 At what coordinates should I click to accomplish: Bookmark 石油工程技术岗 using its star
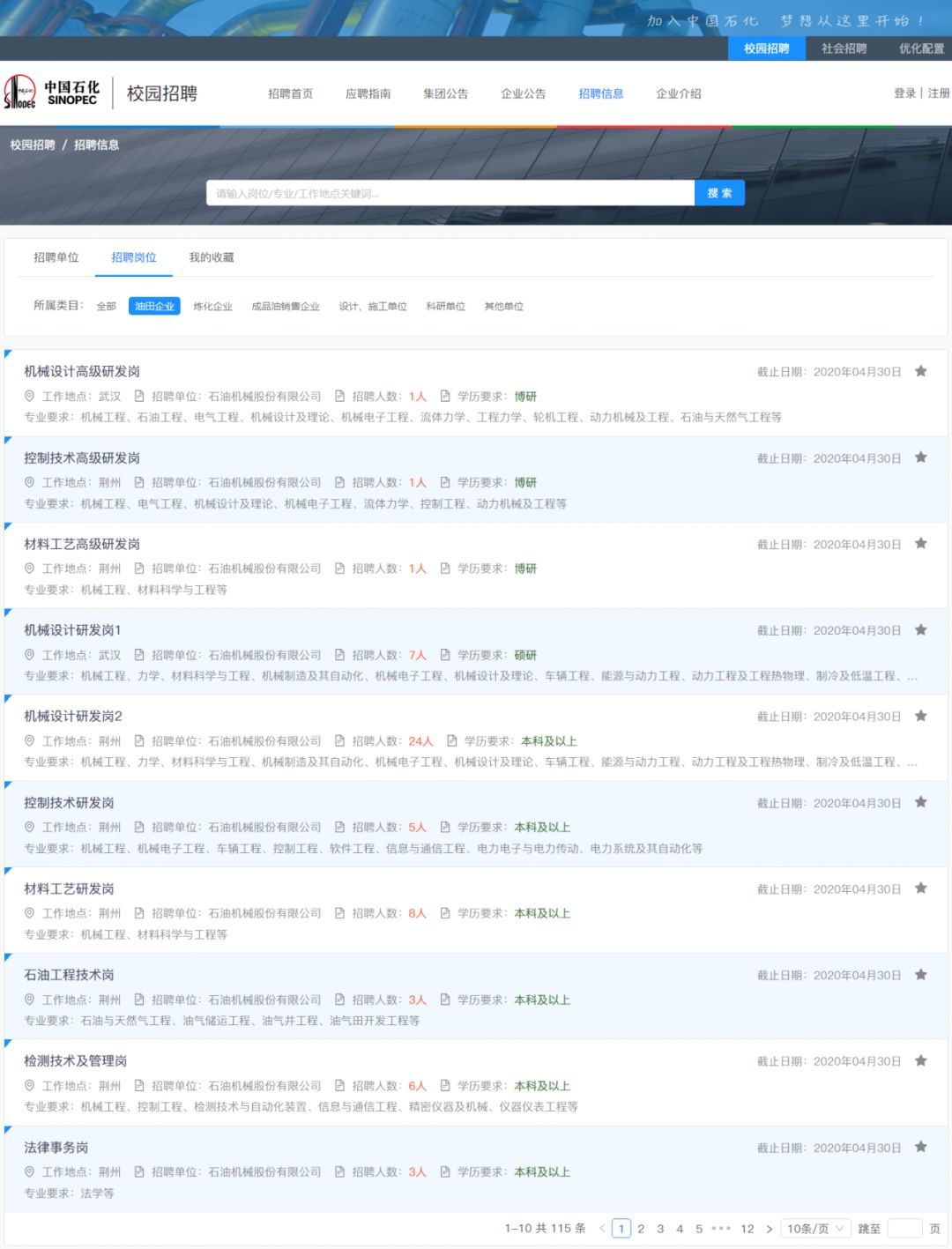(920, 975)
